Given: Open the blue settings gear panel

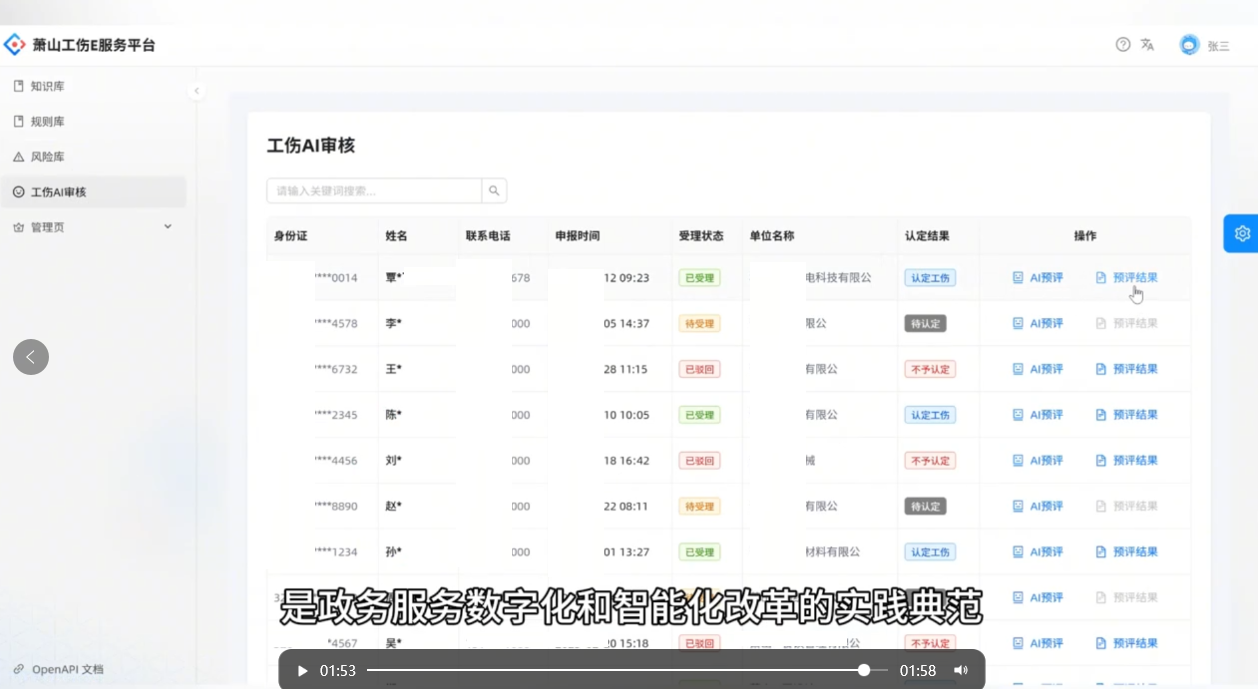Looking at the screenshot, I should click(x=1241, y=233).
